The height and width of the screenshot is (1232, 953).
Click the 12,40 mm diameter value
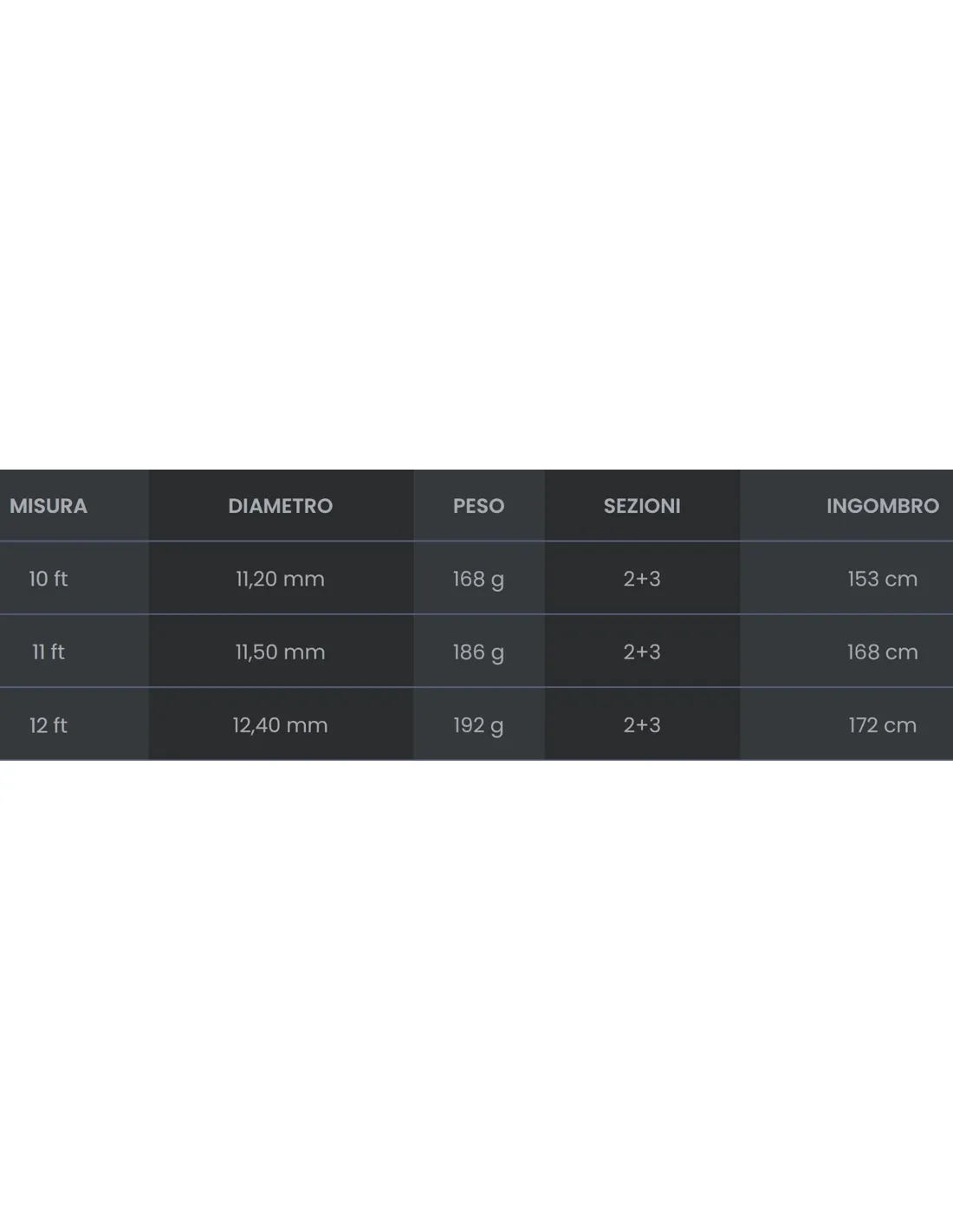[280, 725]
